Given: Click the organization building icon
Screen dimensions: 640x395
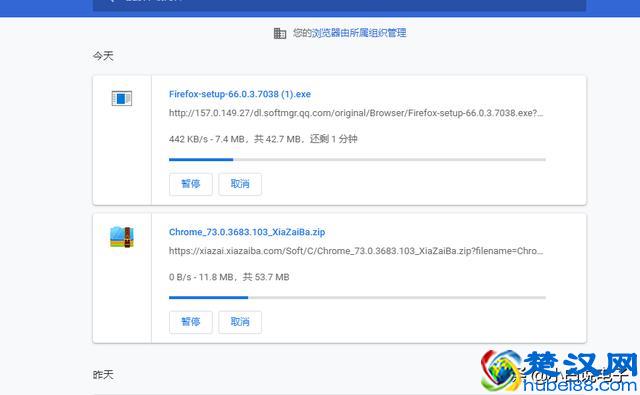Looking at the screenshot, I should coord(280,33).
